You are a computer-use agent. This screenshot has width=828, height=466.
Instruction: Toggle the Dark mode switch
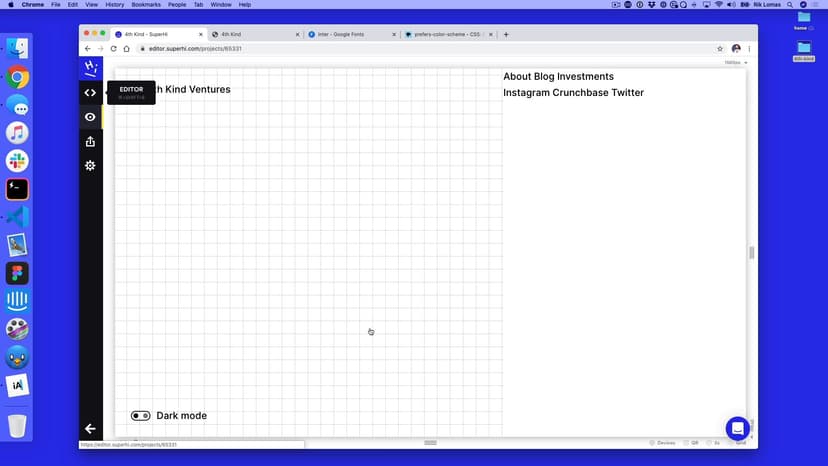pos(140,415)
